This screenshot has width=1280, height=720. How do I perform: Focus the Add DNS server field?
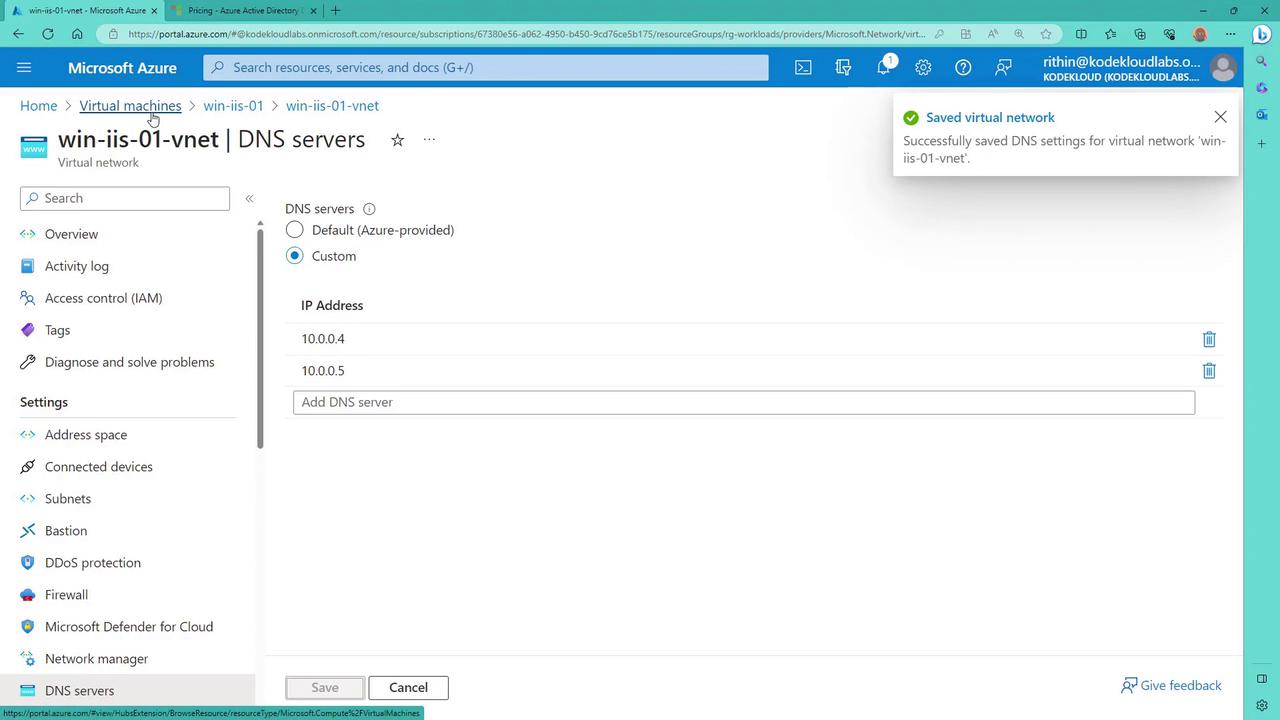tap(744, 402)
